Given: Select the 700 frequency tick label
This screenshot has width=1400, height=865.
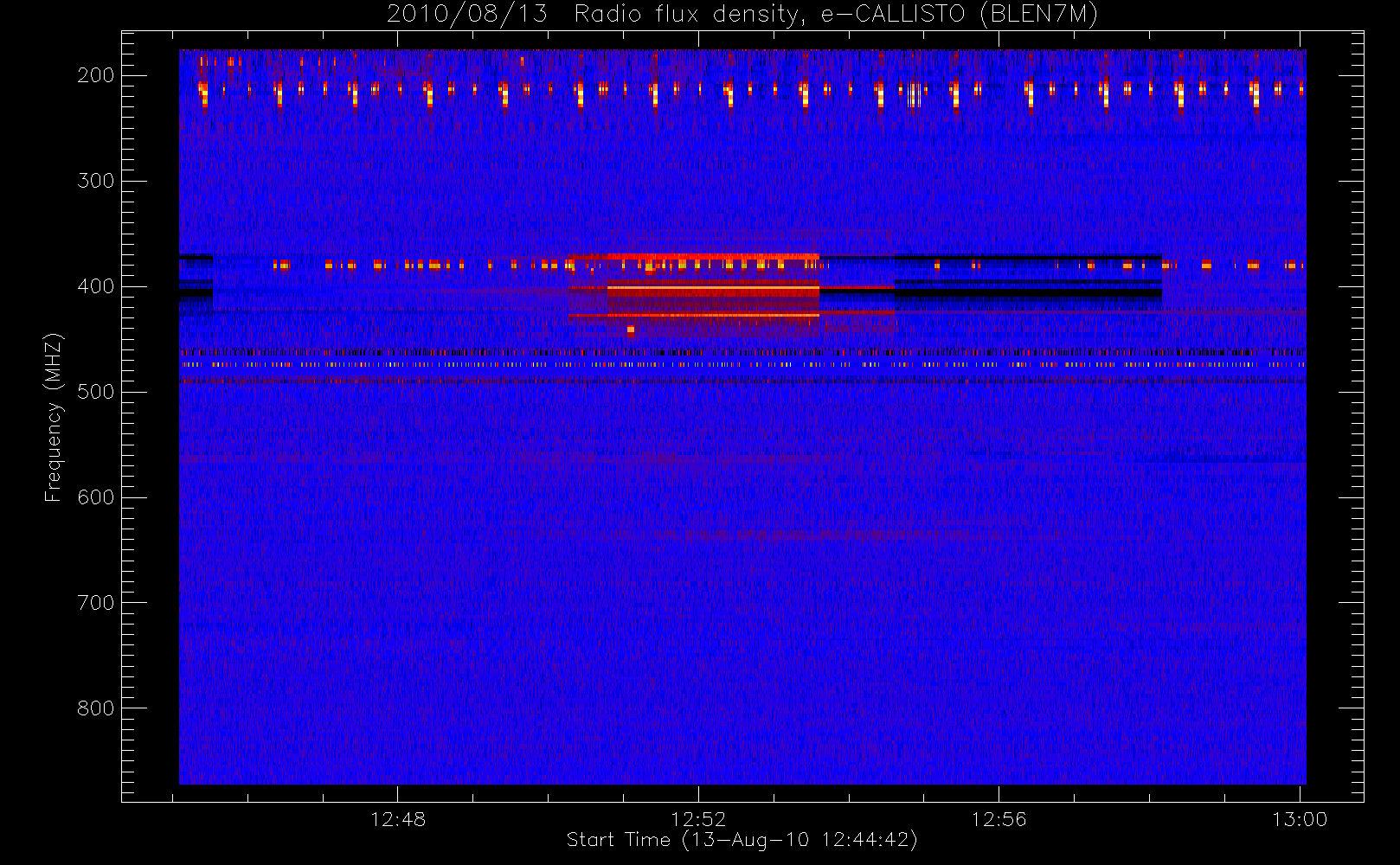Looking at the screenshot, I should pyautogui.click(x=95, y=603).
